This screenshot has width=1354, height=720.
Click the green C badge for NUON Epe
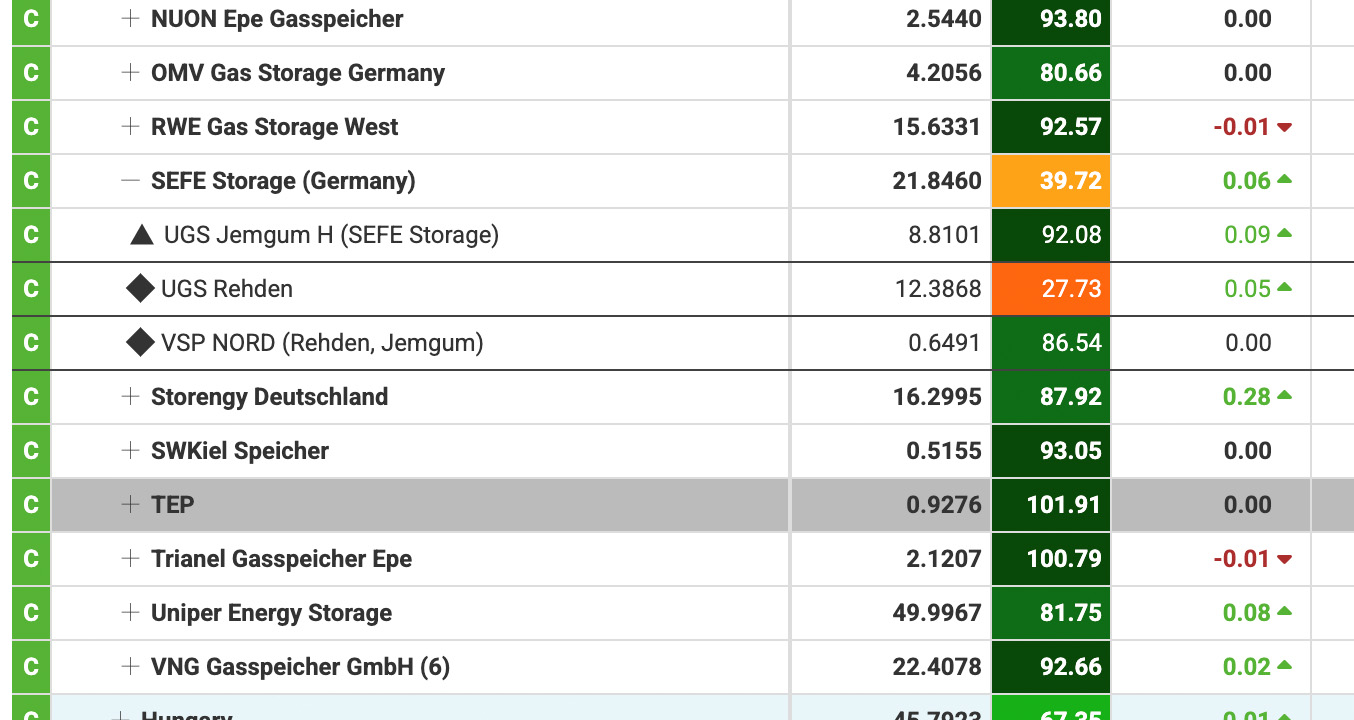tap(31, 19)
